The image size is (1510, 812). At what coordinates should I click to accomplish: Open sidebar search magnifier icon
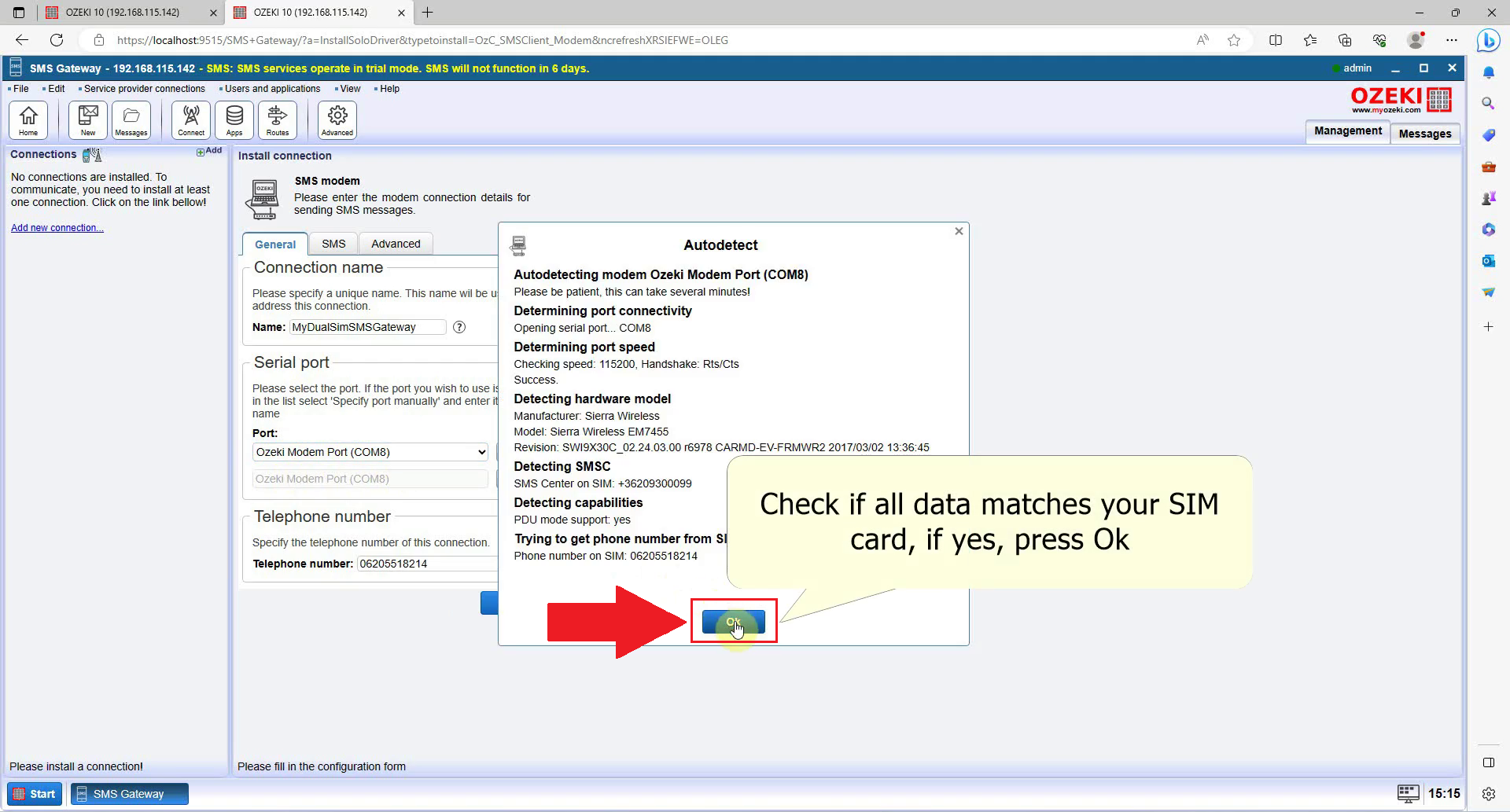pyautogui.click(x=1488, y=103)
